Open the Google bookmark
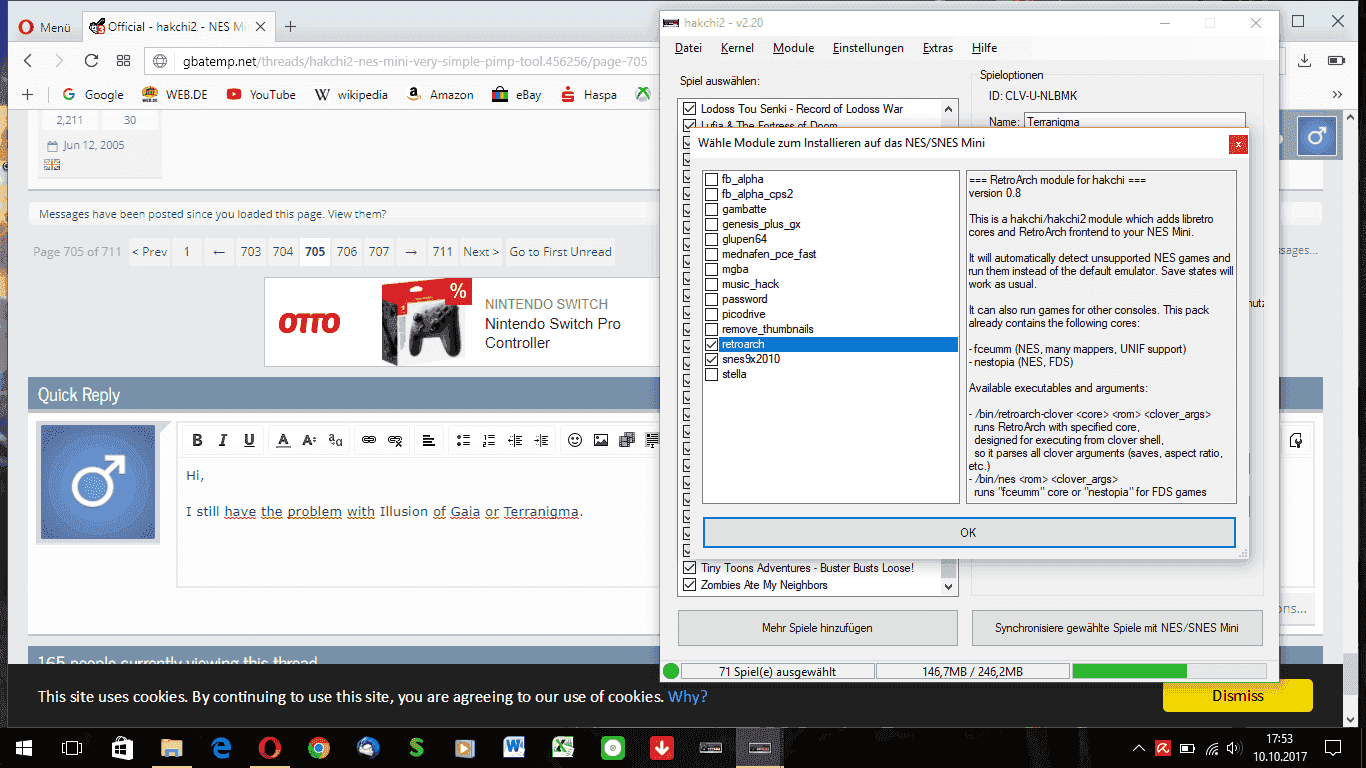The height and width of the screenshot is (768, 1366). click(x=93, y=95)
